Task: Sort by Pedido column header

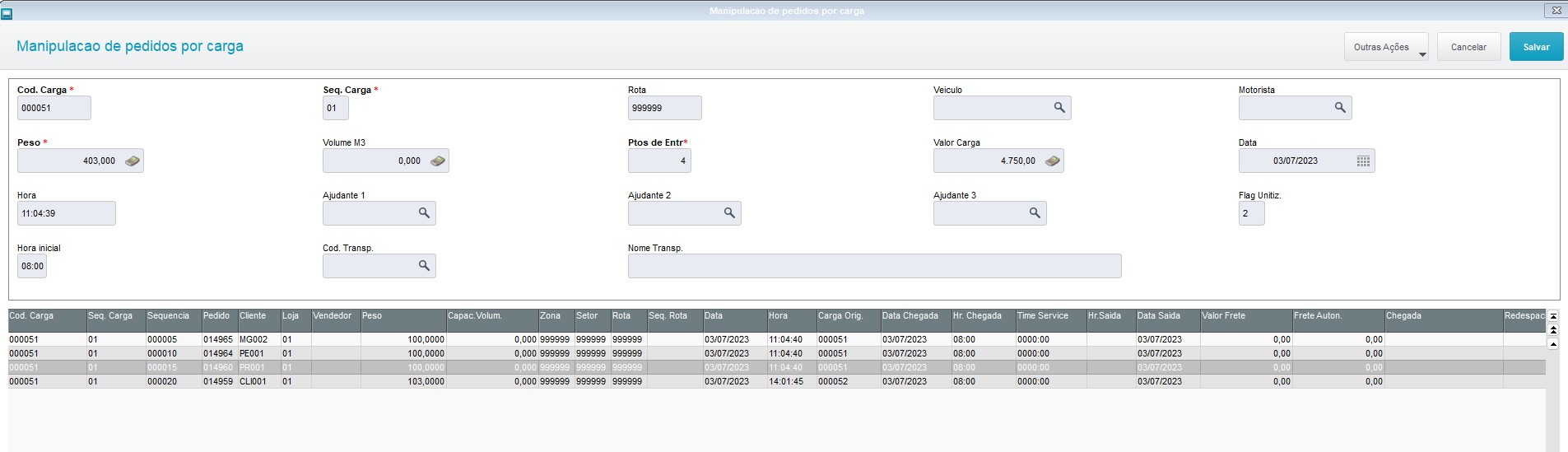Action: pyautogui.click(x=220, y=320)
